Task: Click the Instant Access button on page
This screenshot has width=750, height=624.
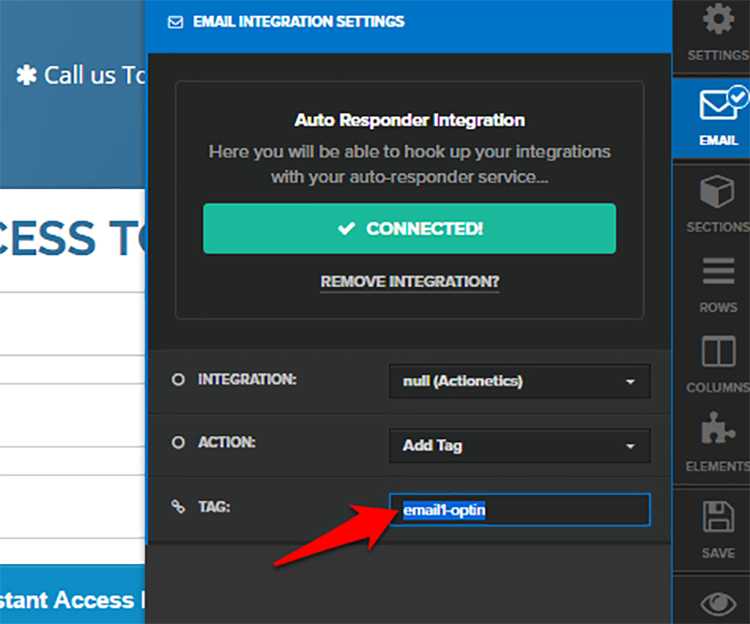Action: coord(72,594)
